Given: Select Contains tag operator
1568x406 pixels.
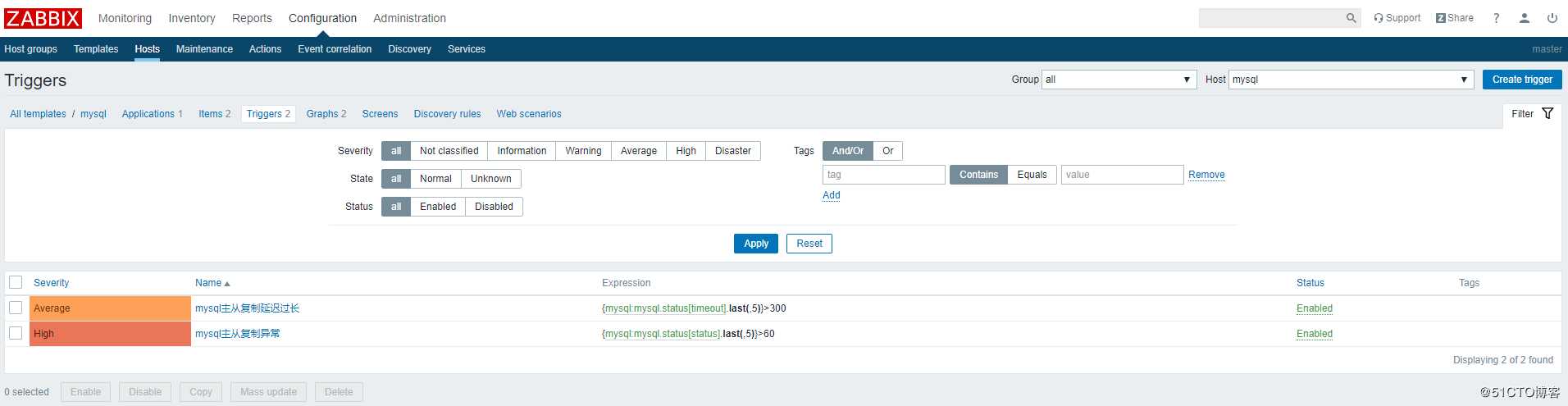Looking at the screenshot, I should tap(978, 175).
